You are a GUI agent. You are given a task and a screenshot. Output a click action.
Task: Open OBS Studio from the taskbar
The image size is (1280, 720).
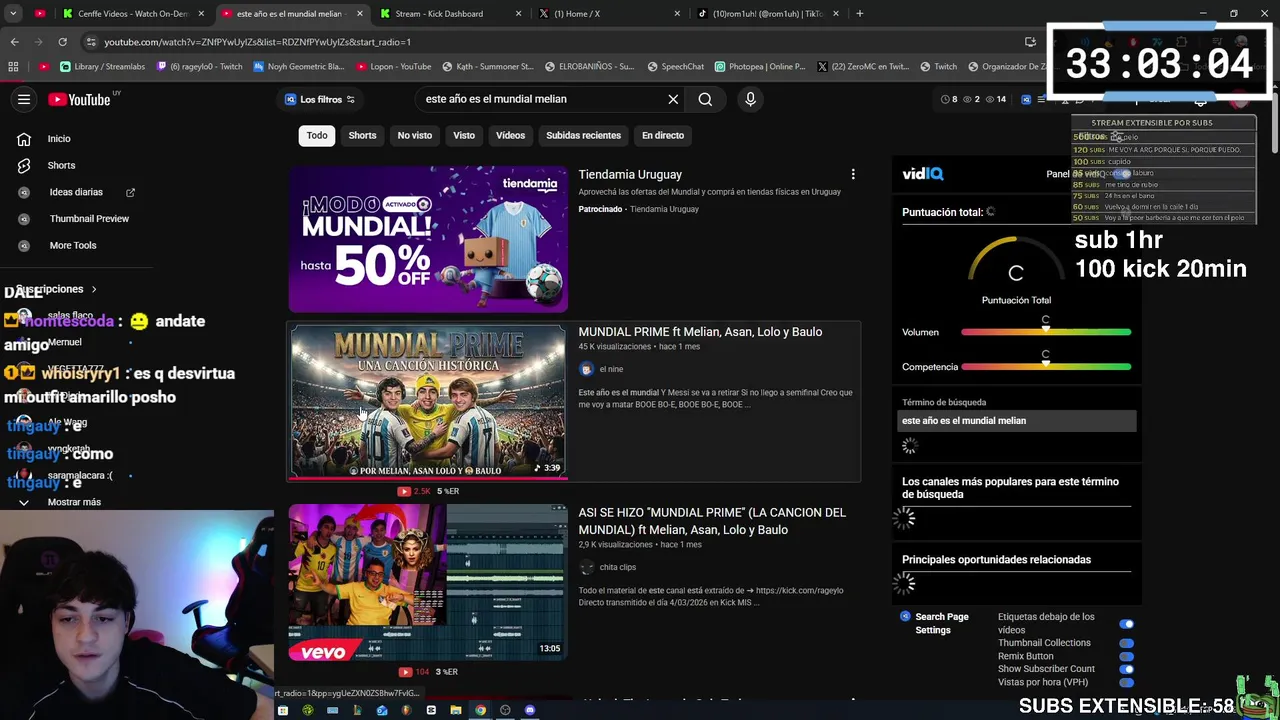point(505,711)
